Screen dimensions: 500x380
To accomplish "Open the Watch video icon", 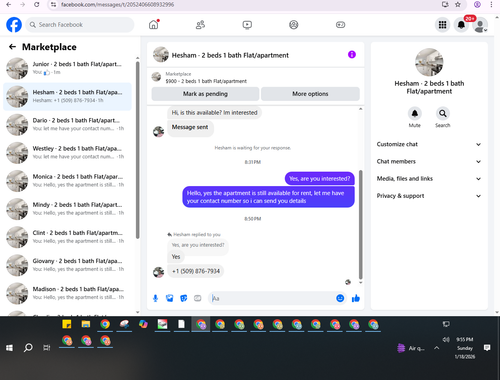I will [x=247, y=25].
